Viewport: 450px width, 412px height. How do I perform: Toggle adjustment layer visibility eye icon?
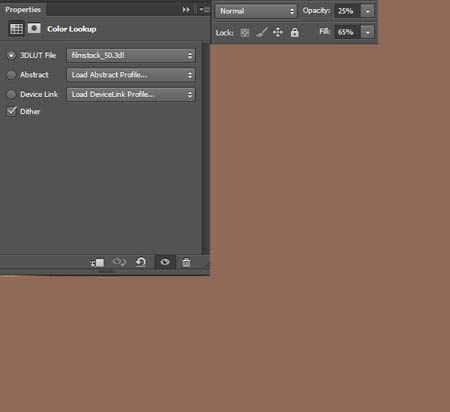[165, 262]
